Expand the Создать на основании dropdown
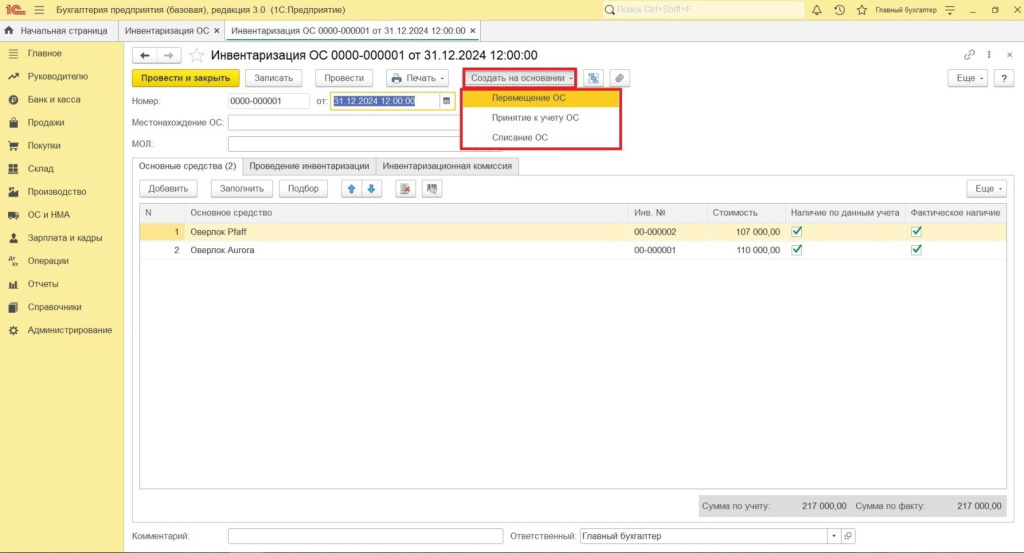Viewport: 1024px width, 553px height. 520,78
